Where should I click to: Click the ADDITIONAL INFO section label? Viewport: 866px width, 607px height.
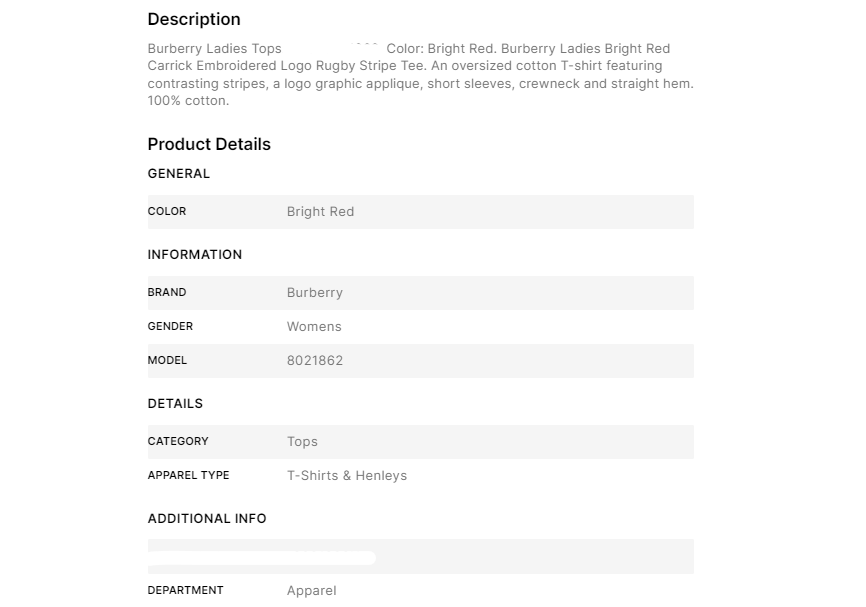tap(207, 519)
